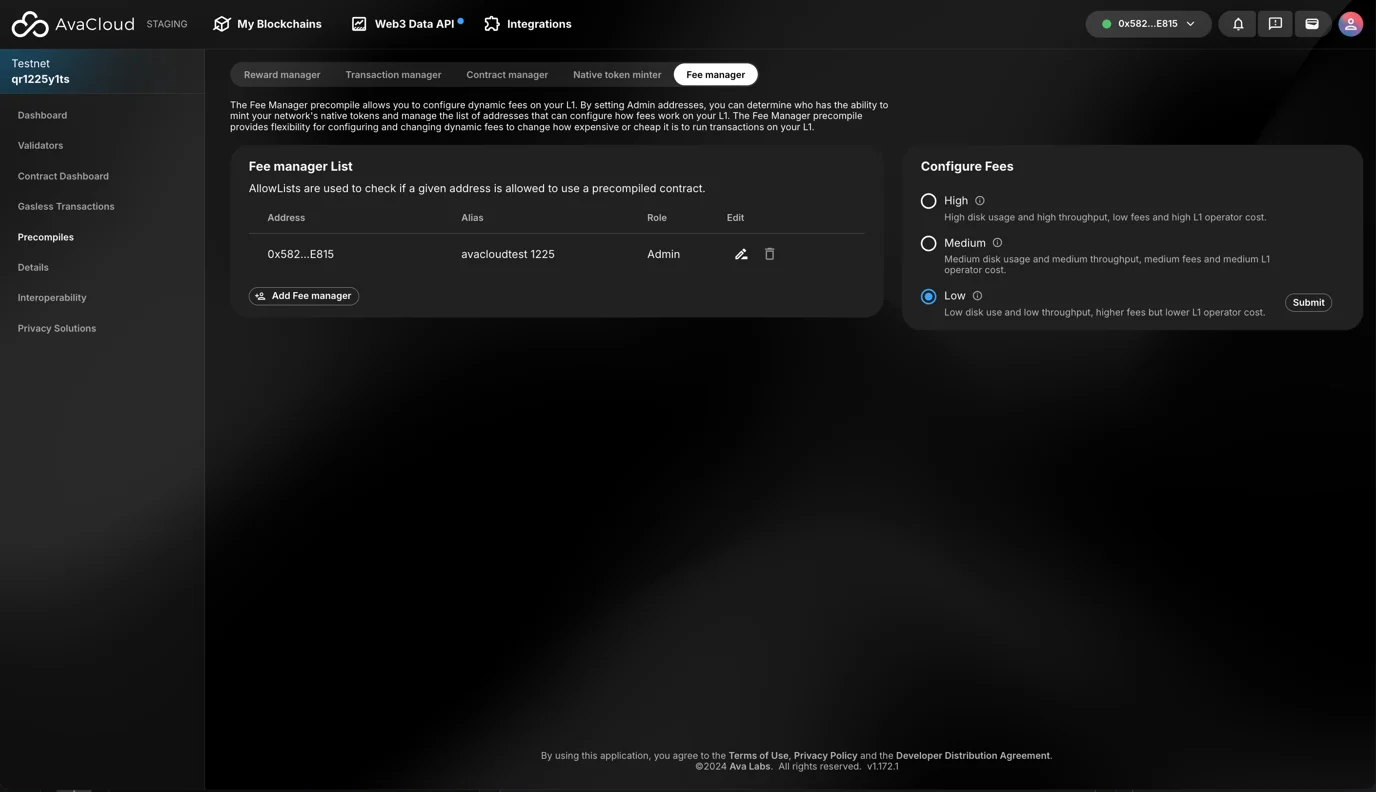Open the feedback message icon

tap(1275, 24)
